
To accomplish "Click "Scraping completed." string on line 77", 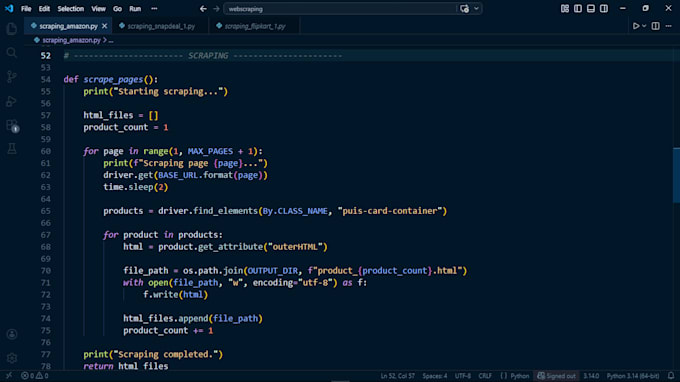I will click(168, 354).
